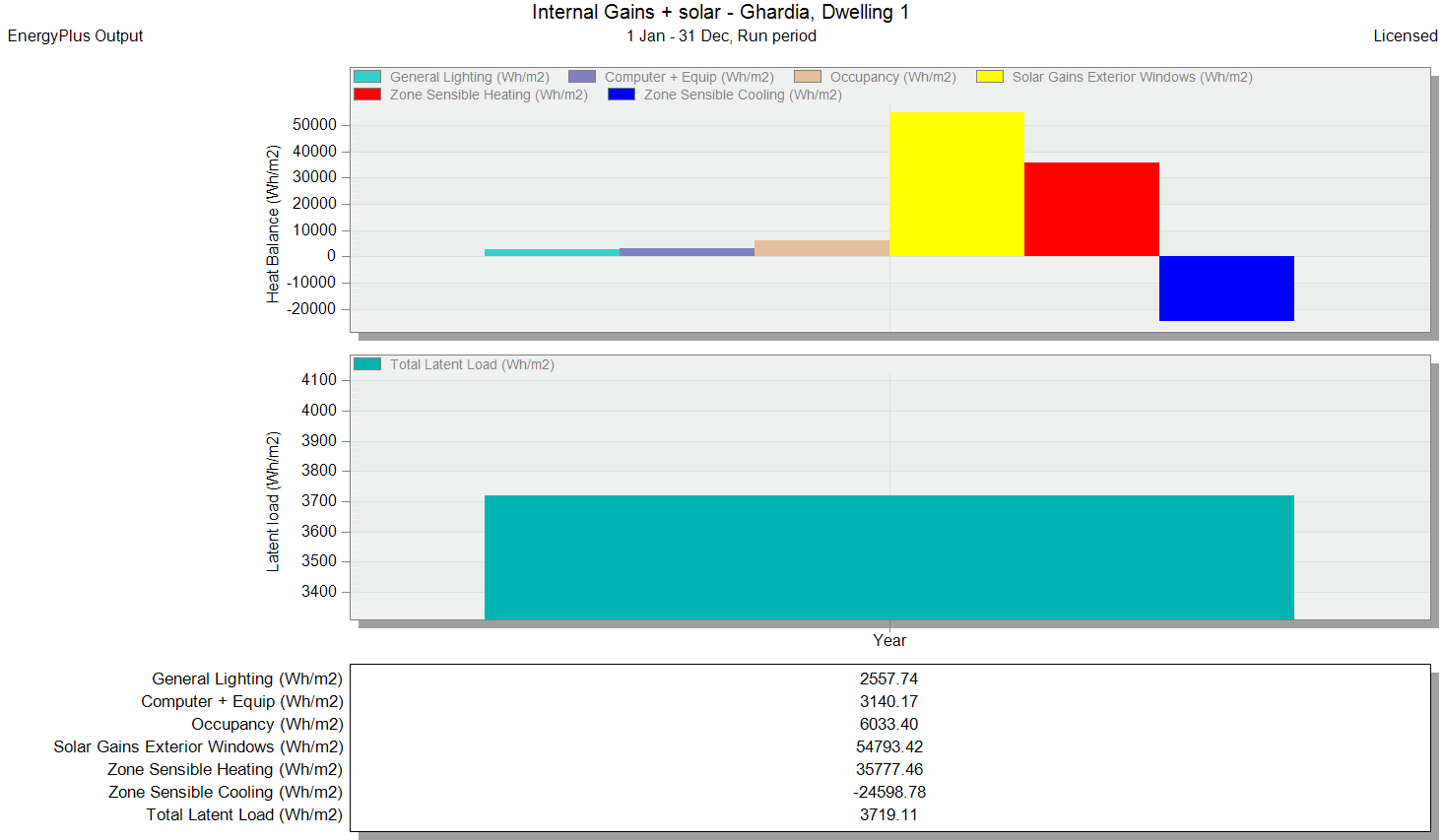This screenshot has width=1443, height=840.
Task: Click the 'General Lighting (Wh/m2)' legend label
Action: click(x=470, y=77)
